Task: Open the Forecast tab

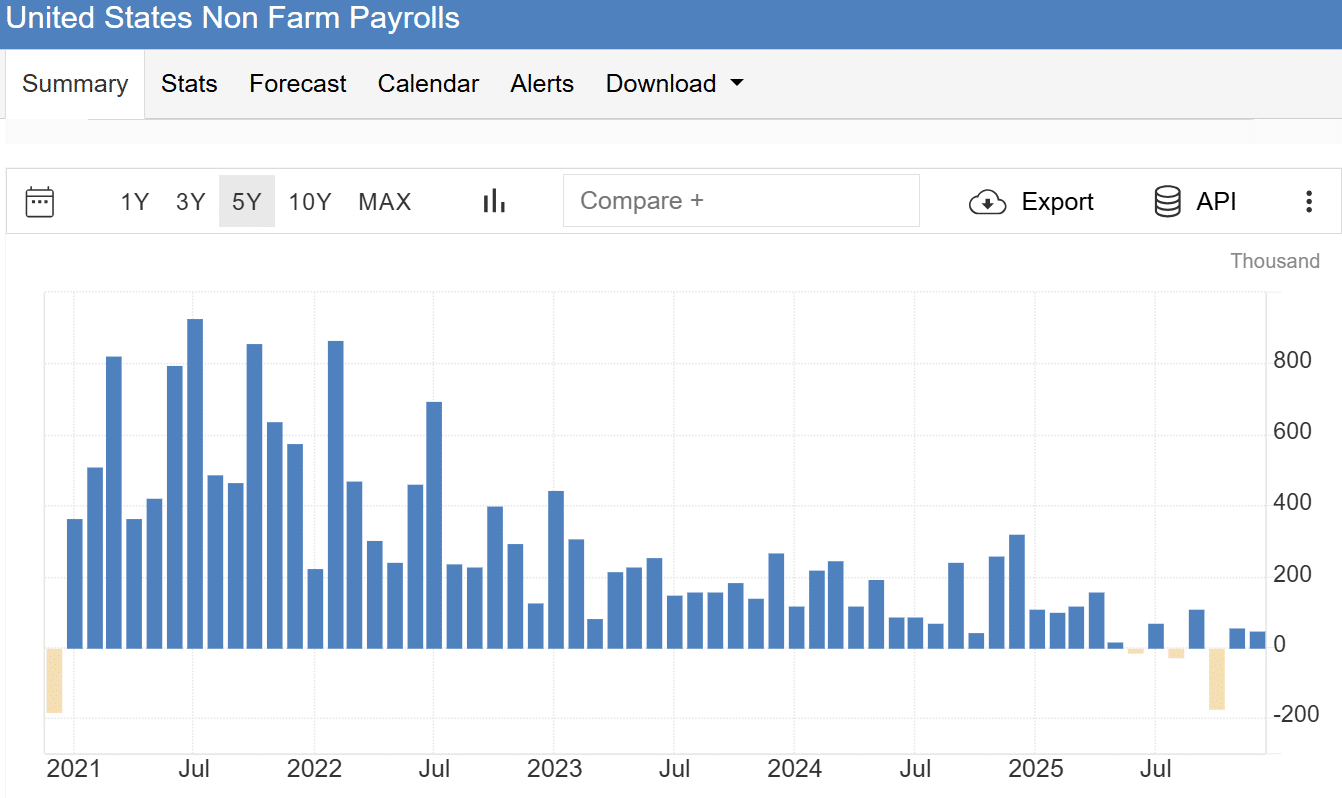Action: click(x=298, y=84)
